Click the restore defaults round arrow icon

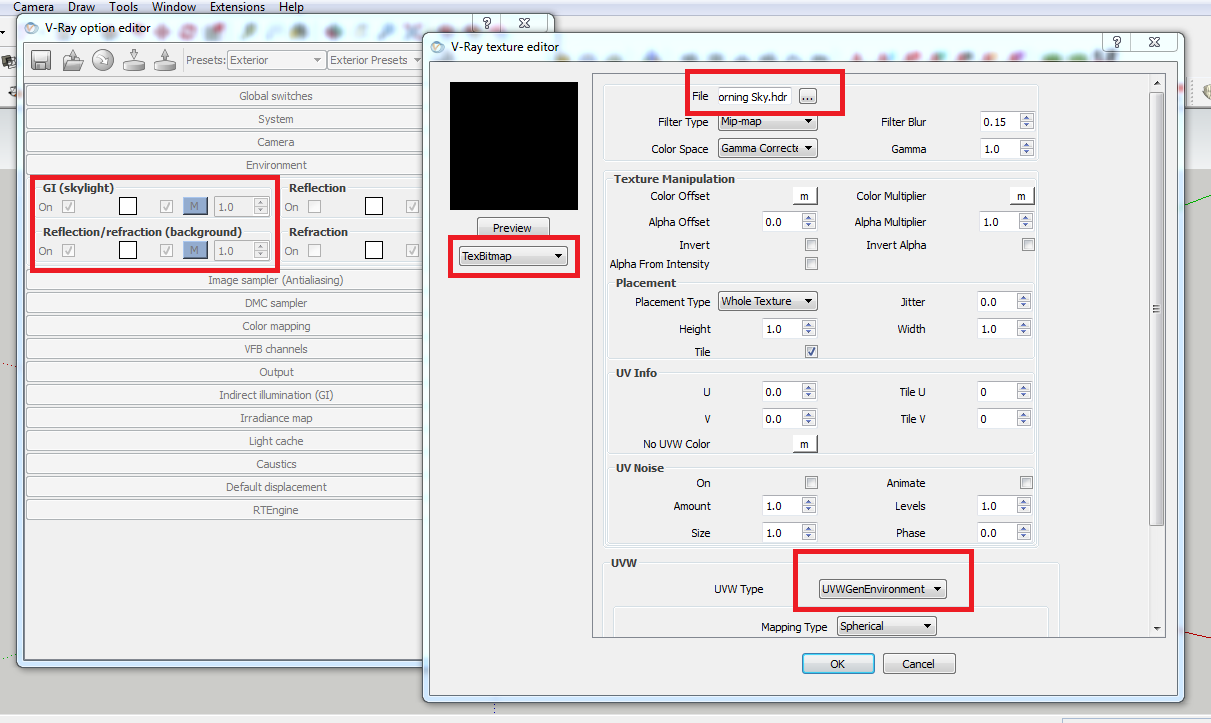pyautogui.click(x=102, y=60)
